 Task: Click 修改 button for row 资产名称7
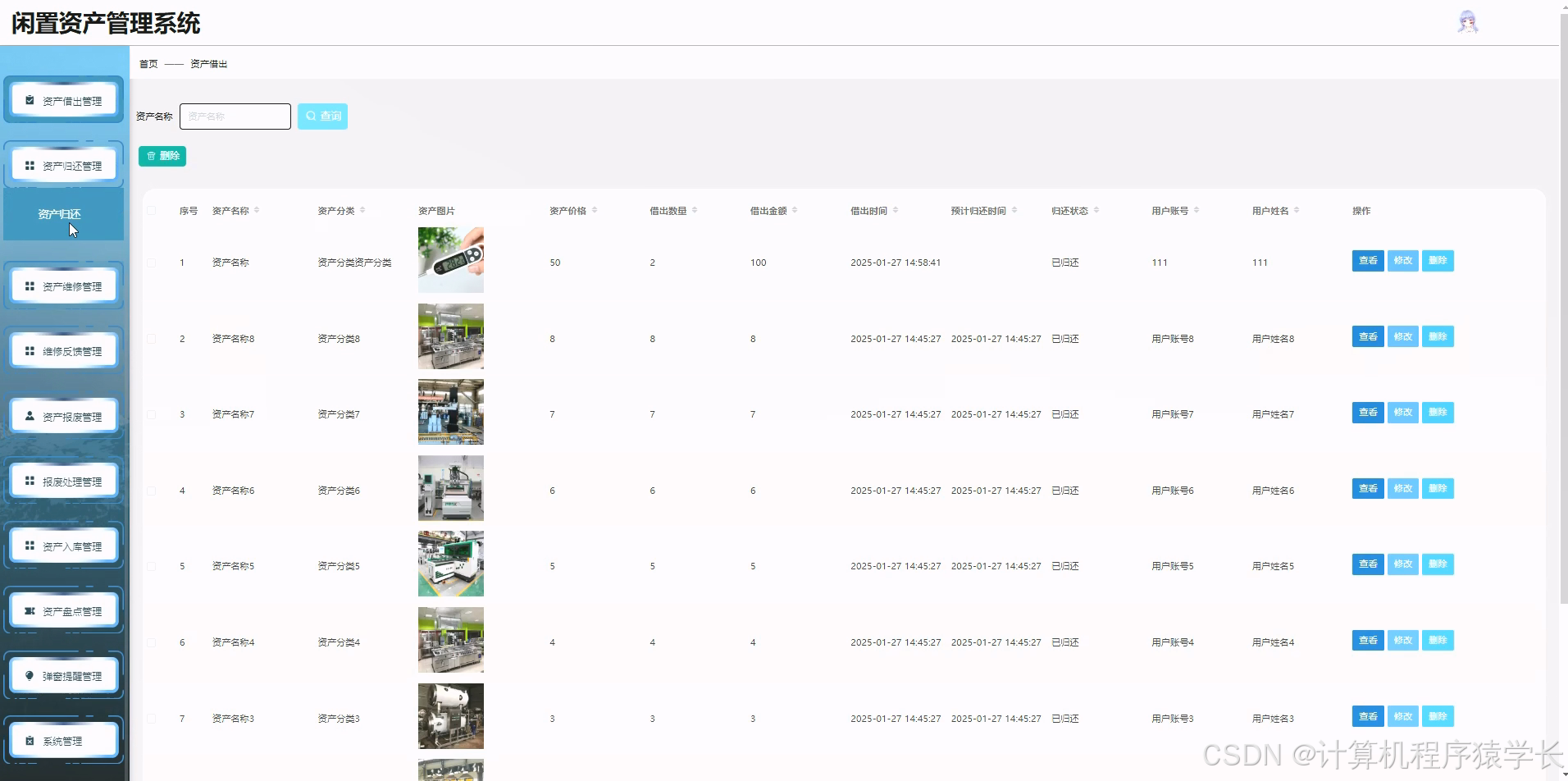coord(1402,412)
